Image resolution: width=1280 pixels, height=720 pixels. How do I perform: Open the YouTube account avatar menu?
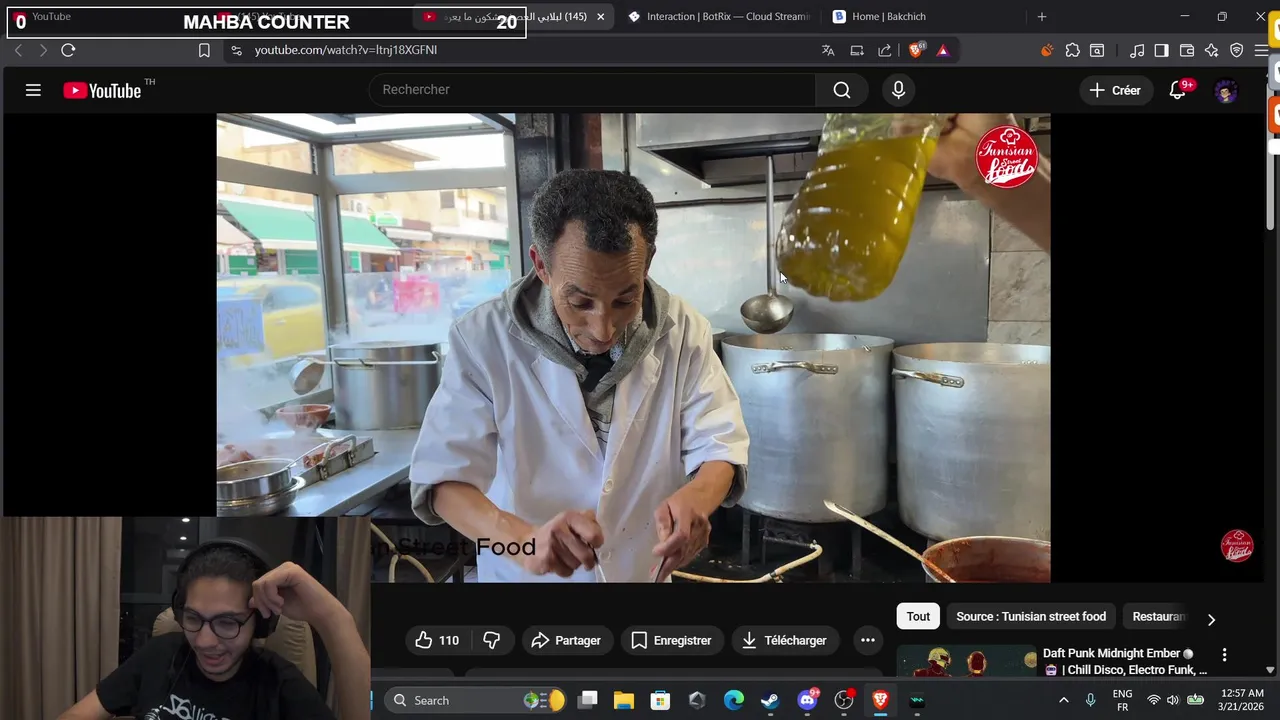(x=1226, y=91)
